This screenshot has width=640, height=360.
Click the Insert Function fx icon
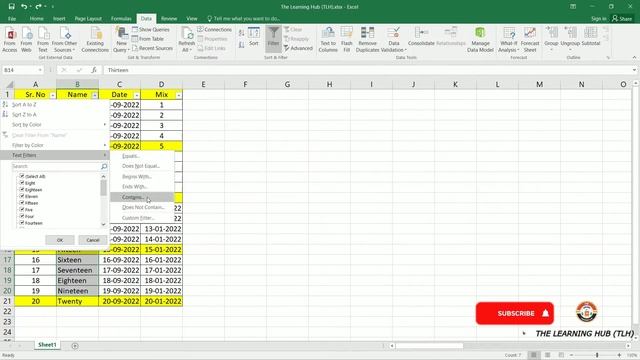[94, 70]
